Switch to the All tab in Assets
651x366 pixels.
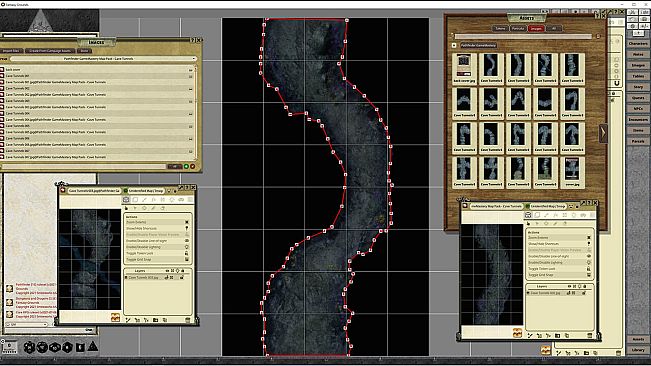click(x=554, y=28)
